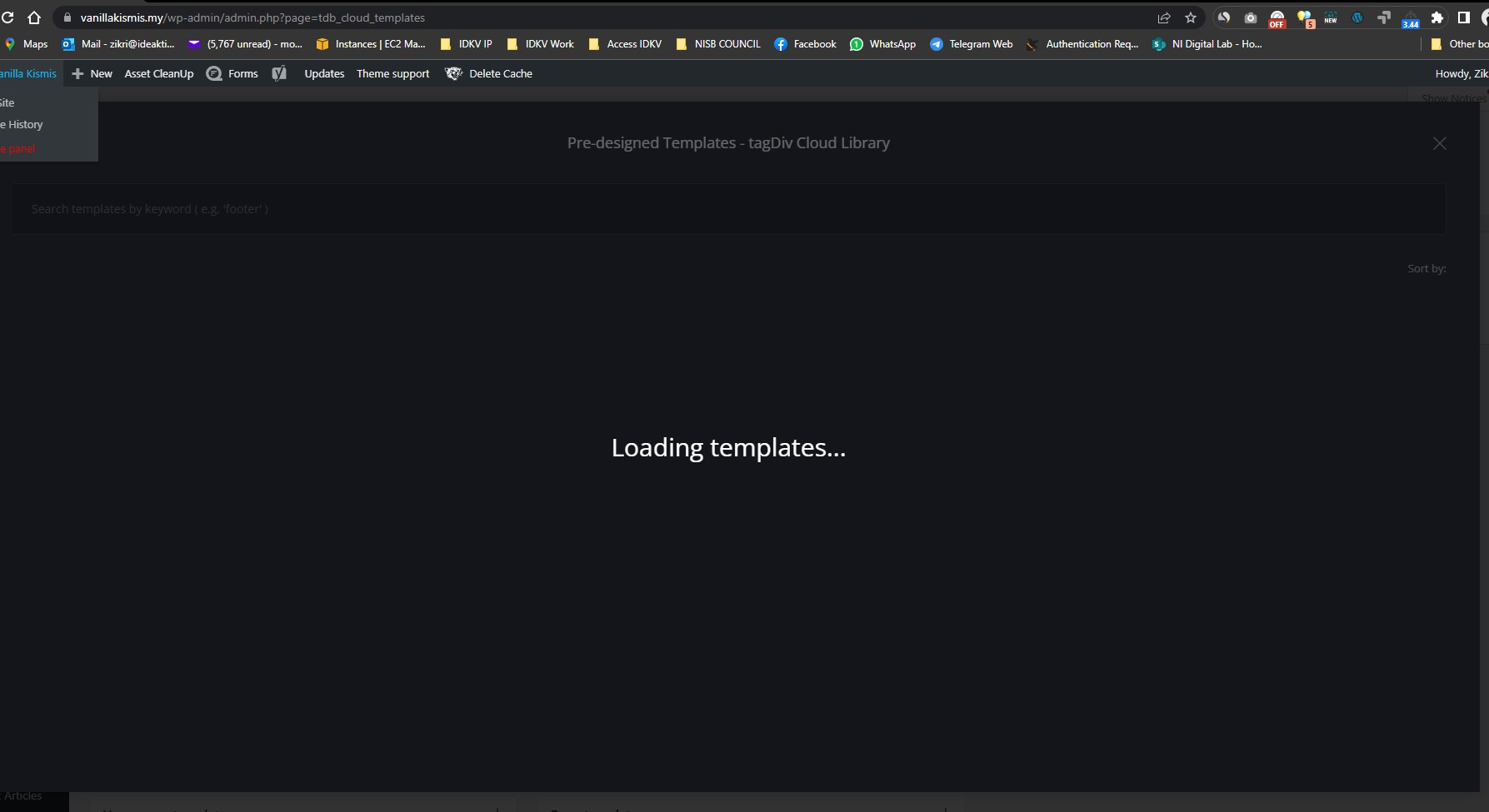Open the Extensions puzzle icon
This screenshot has height=812, width=1489.
[1437, 17]
